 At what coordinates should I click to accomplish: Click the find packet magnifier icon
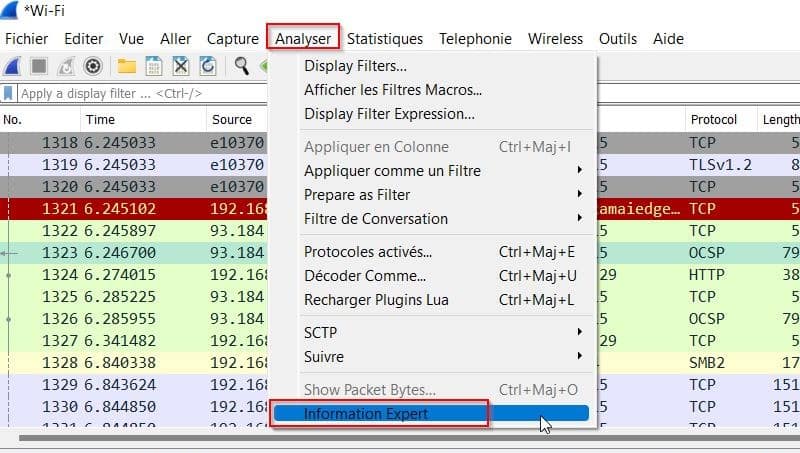tap(241, 66)
